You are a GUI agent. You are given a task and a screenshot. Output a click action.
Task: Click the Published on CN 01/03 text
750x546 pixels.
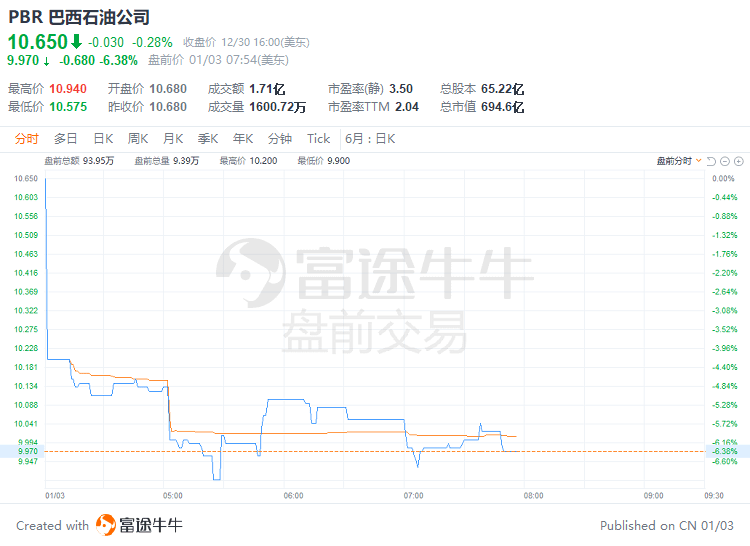pyautogui.click(x=667, y=525)
